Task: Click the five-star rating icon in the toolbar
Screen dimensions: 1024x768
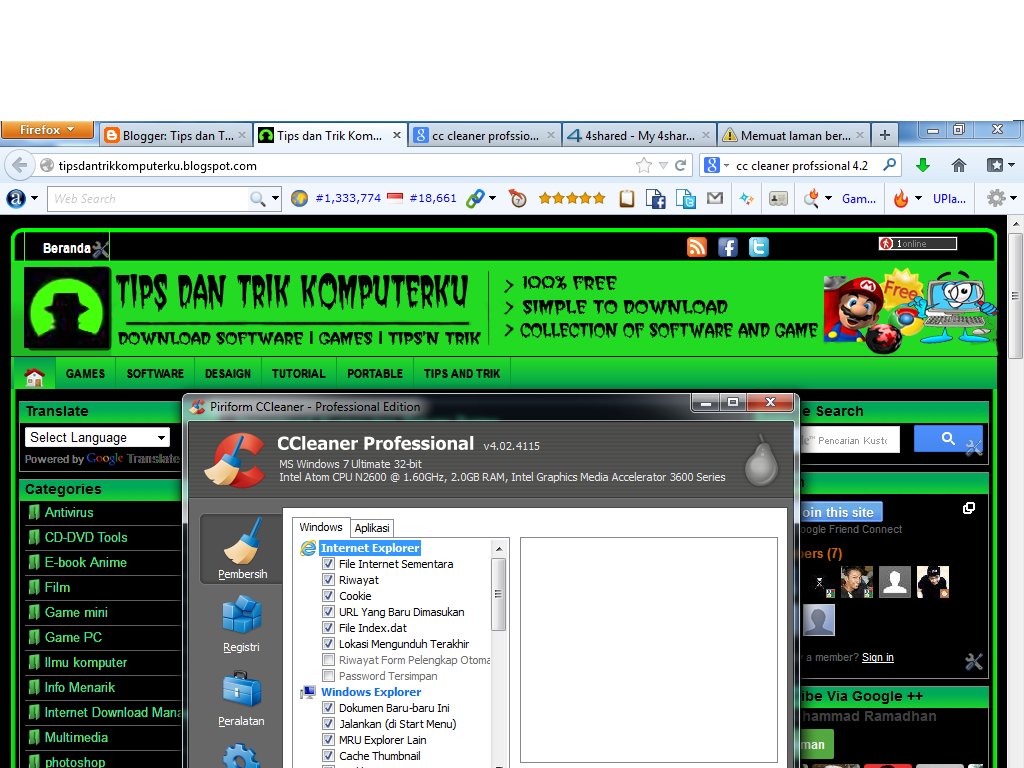Action: tap(572, 199)
